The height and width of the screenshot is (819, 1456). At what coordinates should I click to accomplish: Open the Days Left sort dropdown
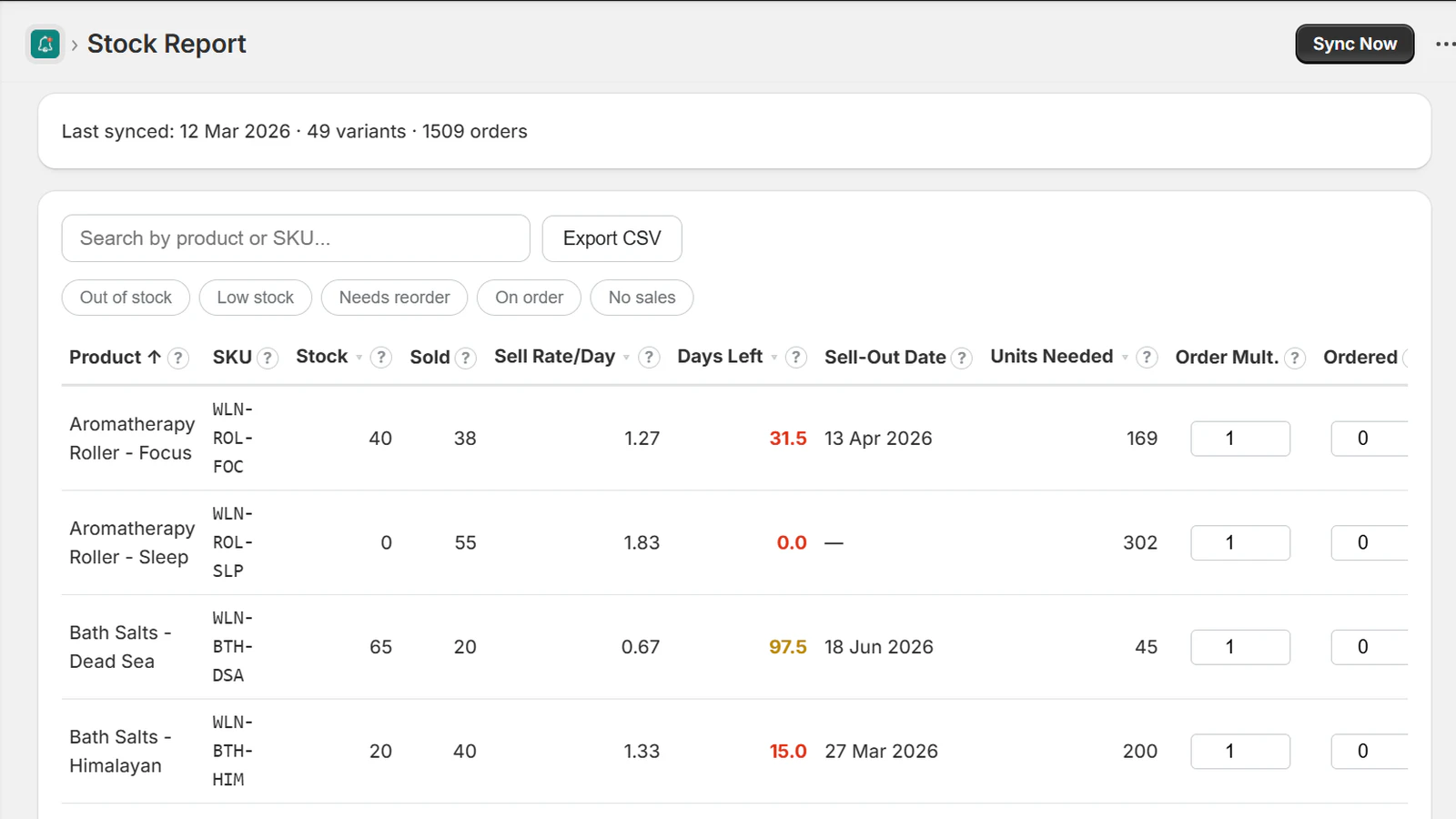point(772,359)
